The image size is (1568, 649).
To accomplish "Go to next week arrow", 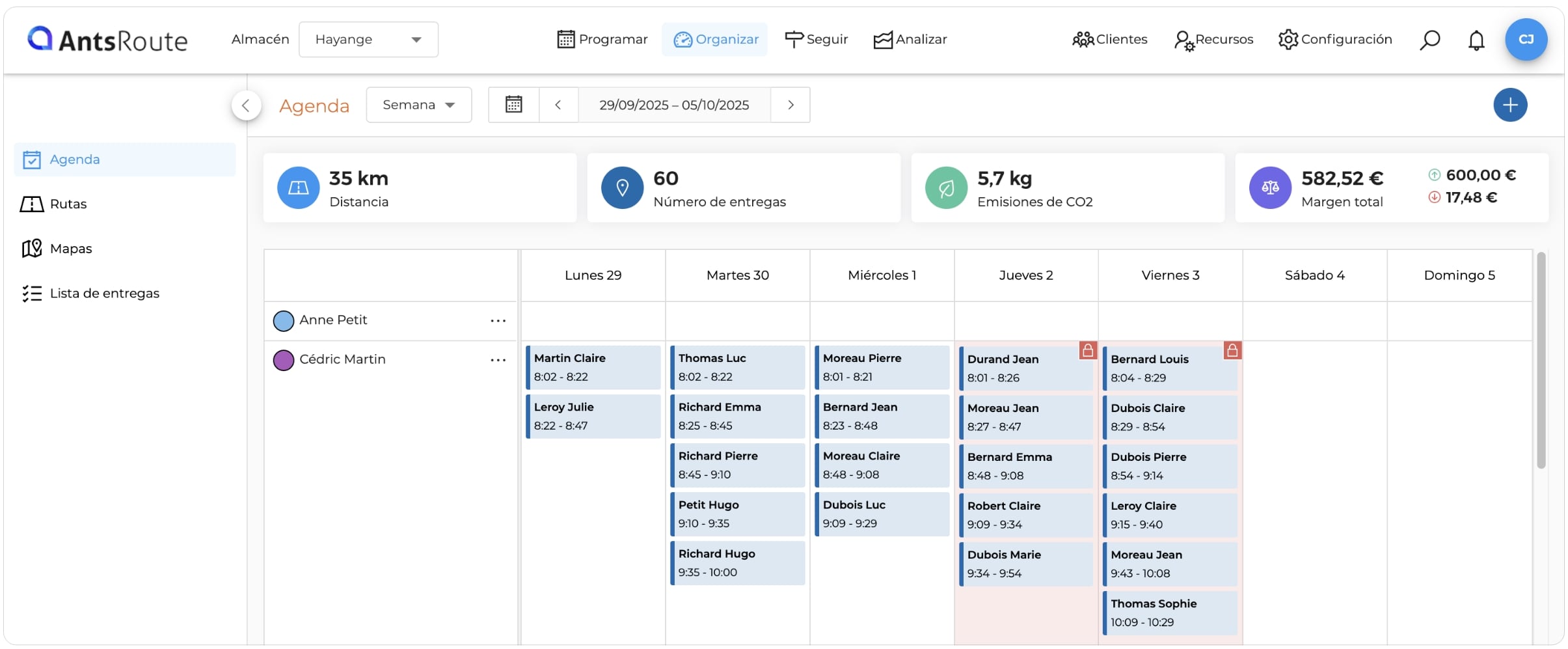I will [x=791, y=105].
